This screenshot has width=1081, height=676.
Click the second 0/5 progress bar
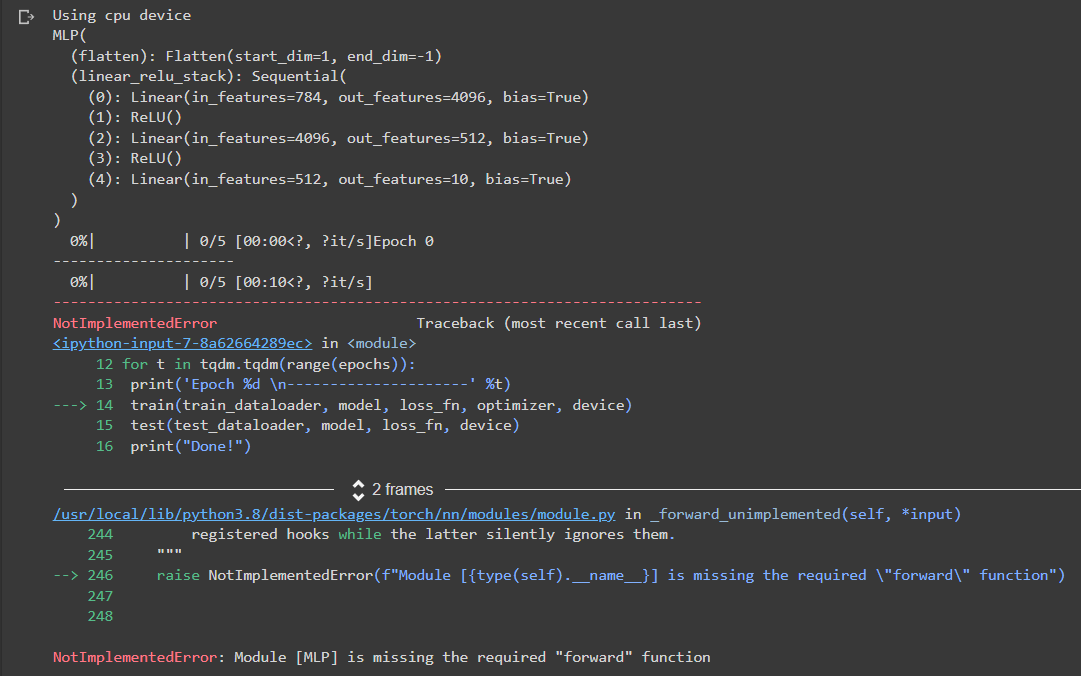pyautogui.click(x=200, y=281)
